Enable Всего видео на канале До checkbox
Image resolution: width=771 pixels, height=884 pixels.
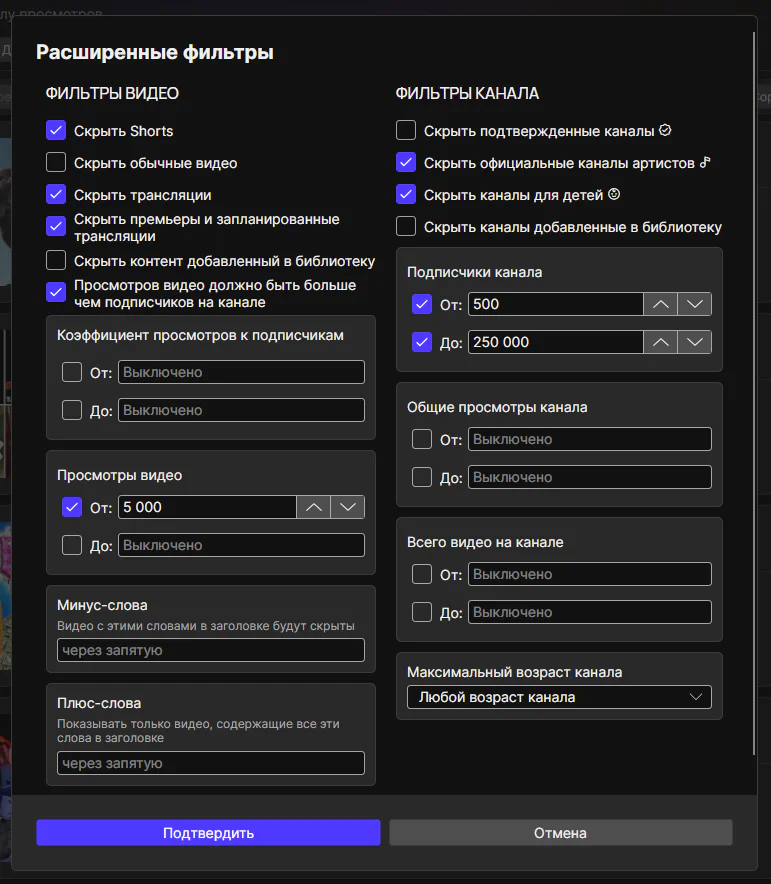(x=422, y=612)
